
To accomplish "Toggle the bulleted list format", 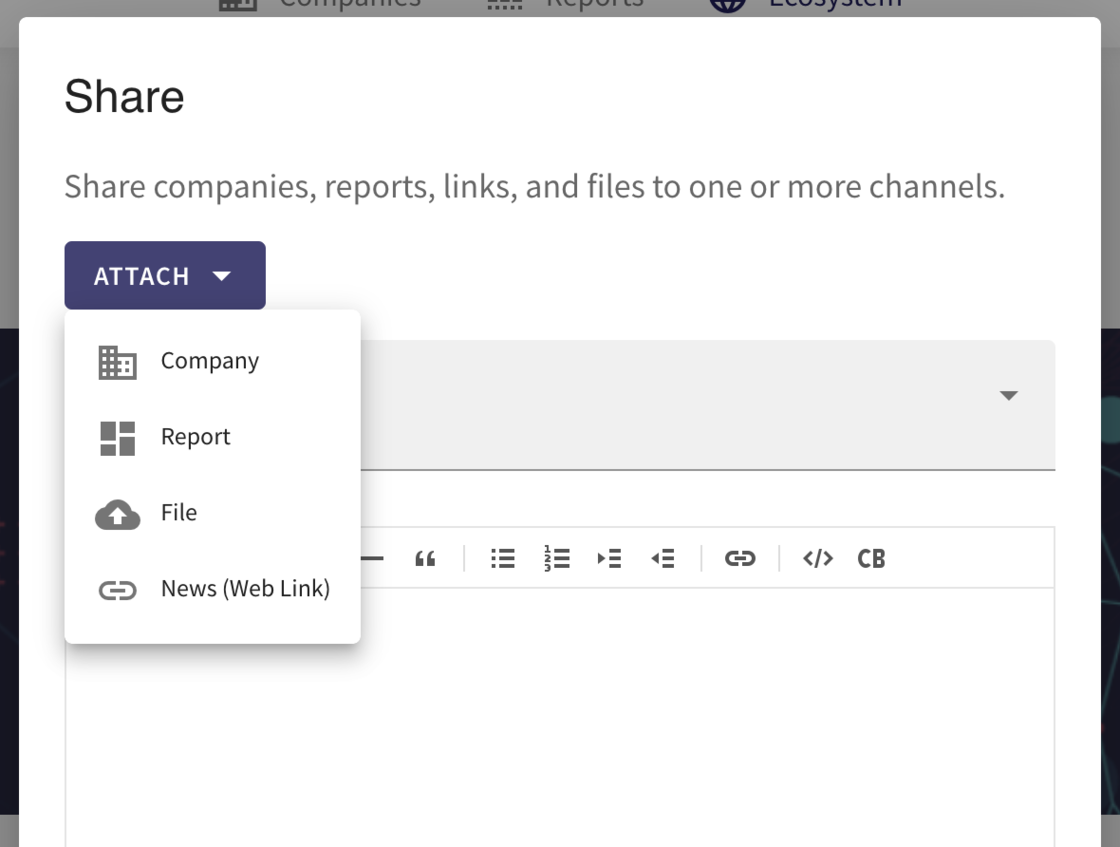I will (502, 558).
